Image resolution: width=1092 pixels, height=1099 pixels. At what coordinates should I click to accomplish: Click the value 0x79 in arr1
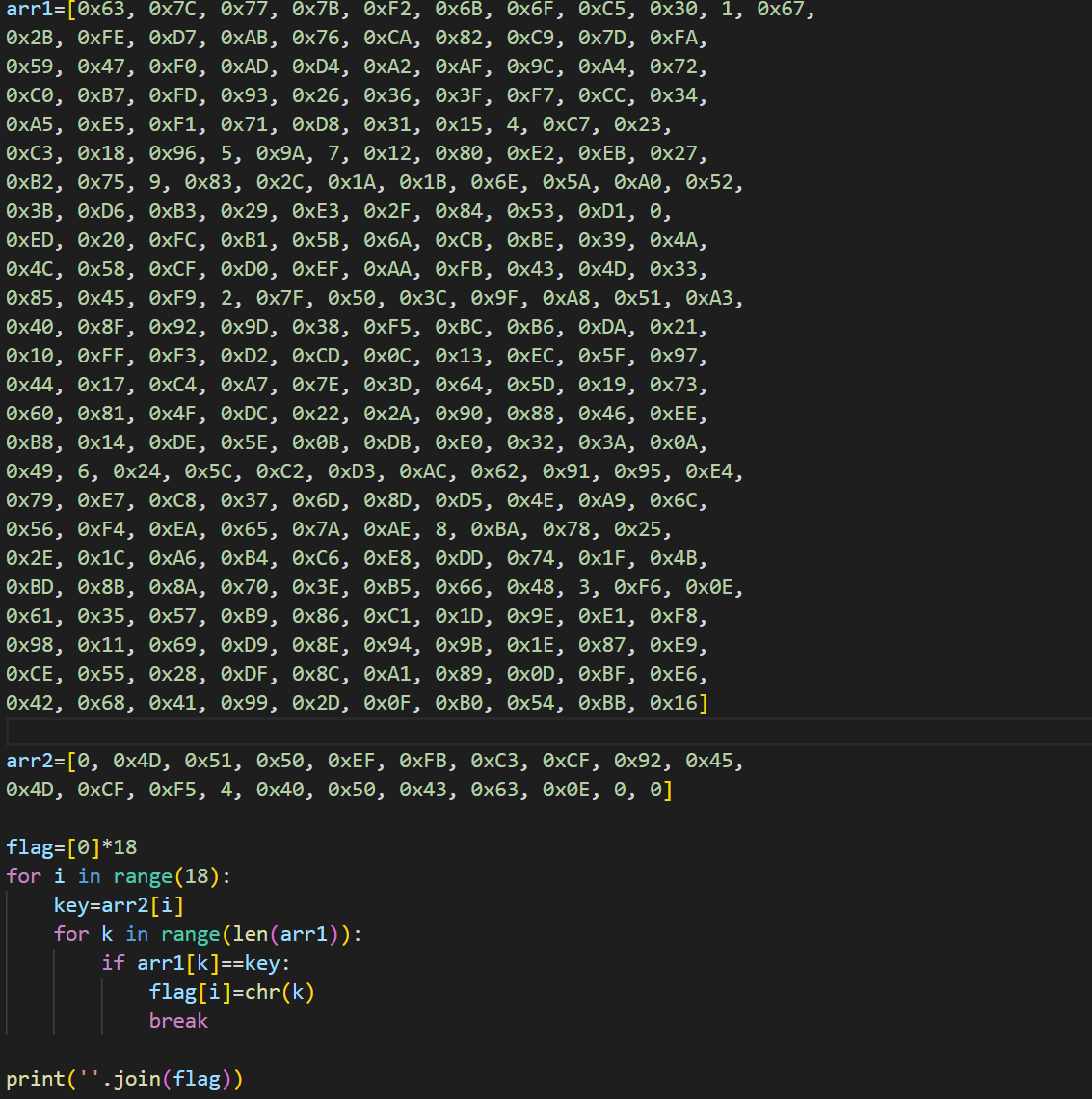tap(30, 500)
